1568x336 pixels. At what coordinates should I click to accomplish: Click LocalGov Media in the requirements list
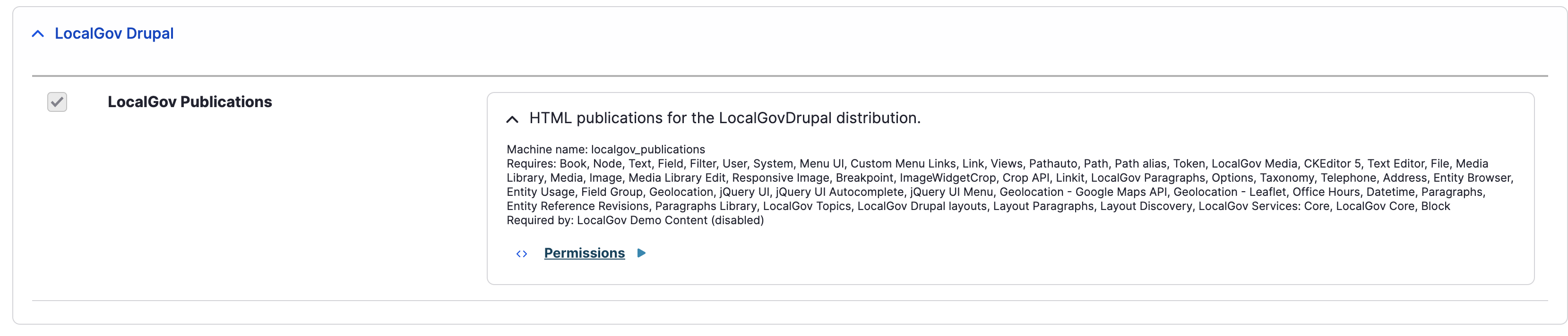[x=1254, y=164]
